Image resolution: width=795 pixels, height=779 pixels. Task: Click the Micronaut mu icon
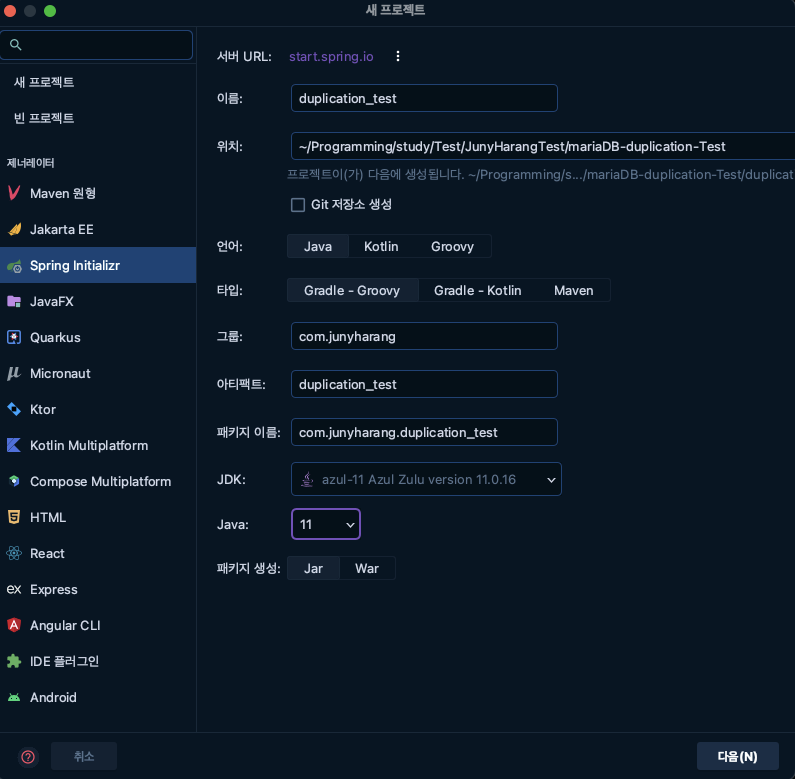[14, 373]
